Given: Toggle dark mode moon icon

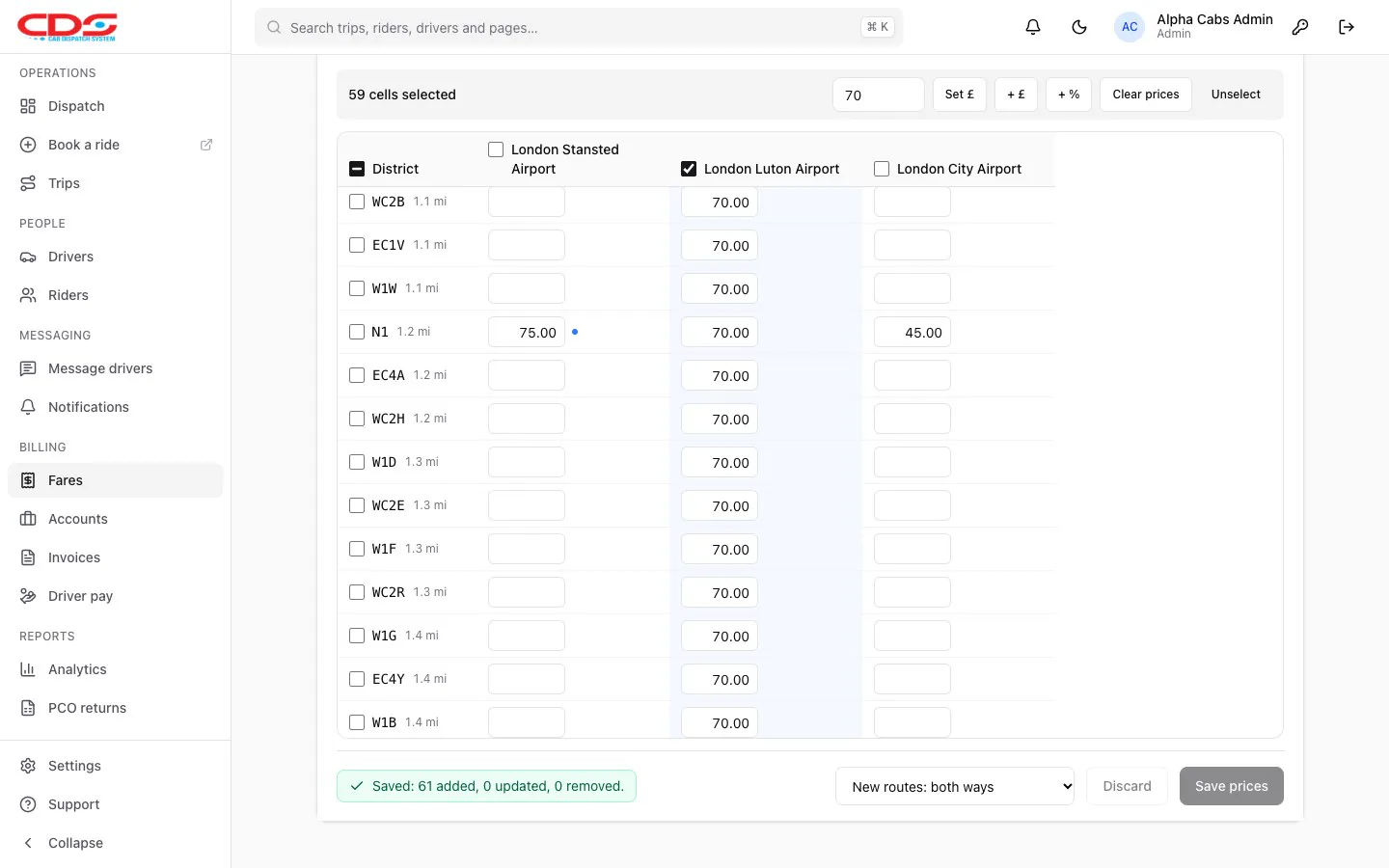Looking at the screenshot, I should [1079, 27].
